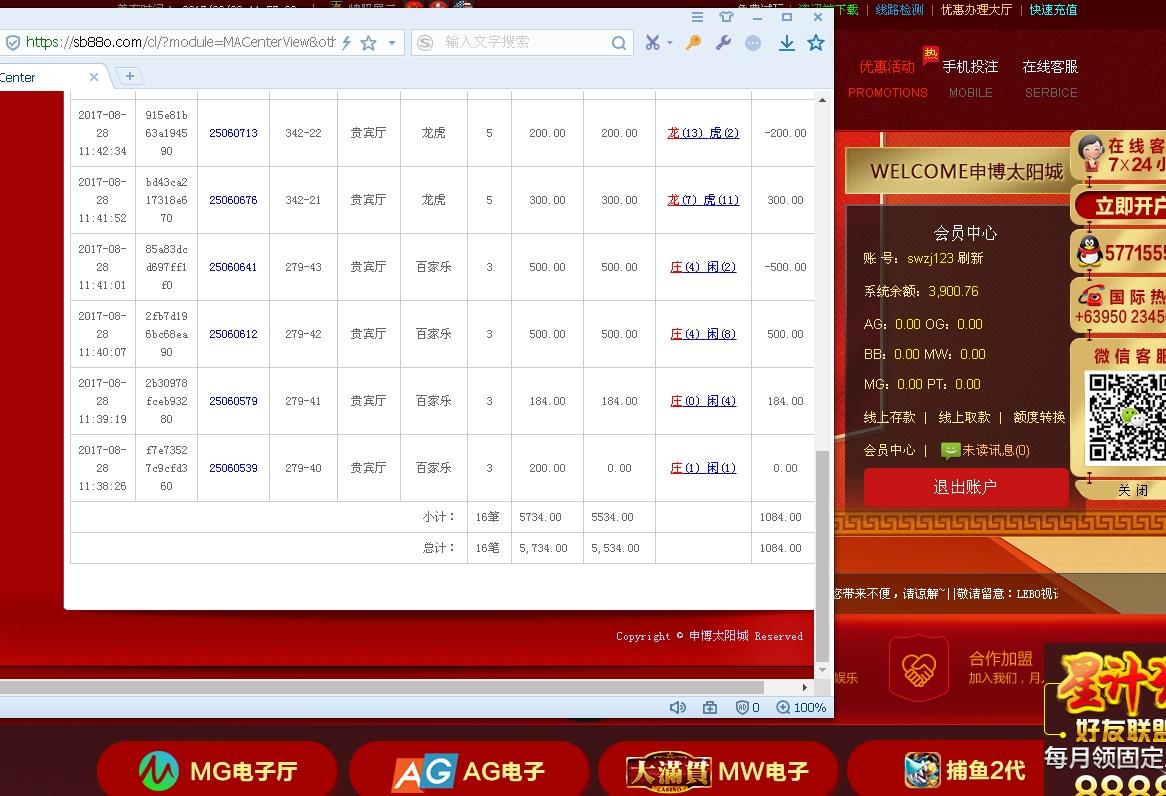1166x796 pixels.
Task: Open the browser hamburger menu
Action: [697, 17]
